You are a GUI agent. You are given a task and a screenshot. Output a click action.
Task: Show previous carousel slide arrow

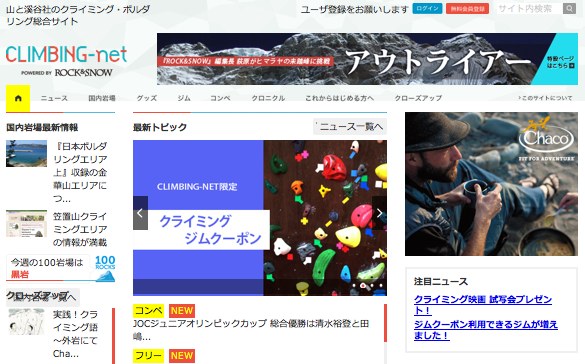click(140, 213)
